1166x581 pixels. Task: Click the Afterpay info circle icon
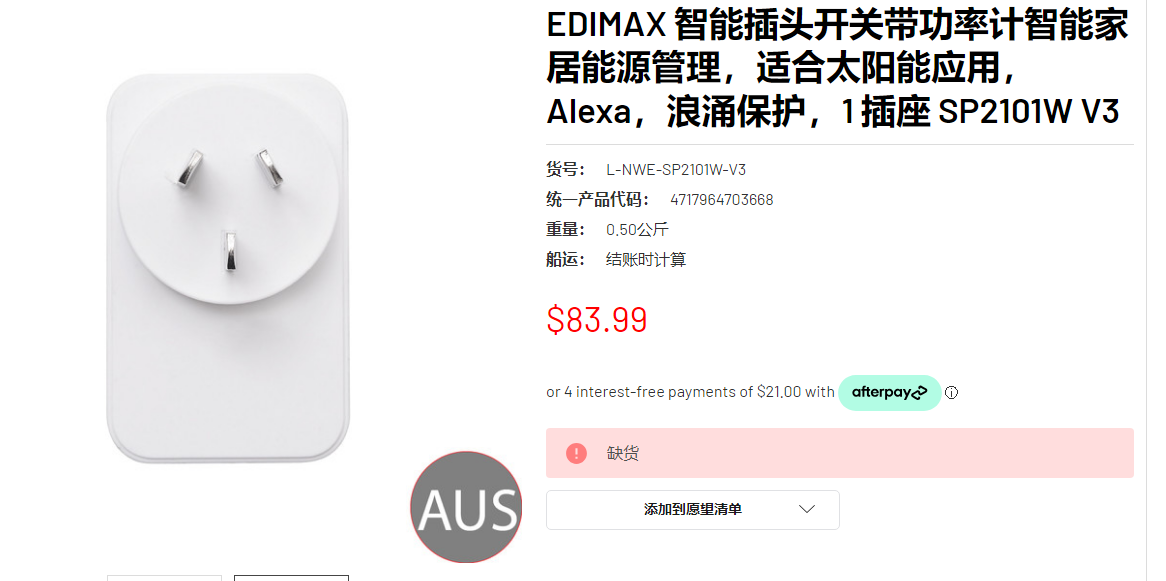tap(951, 393)
